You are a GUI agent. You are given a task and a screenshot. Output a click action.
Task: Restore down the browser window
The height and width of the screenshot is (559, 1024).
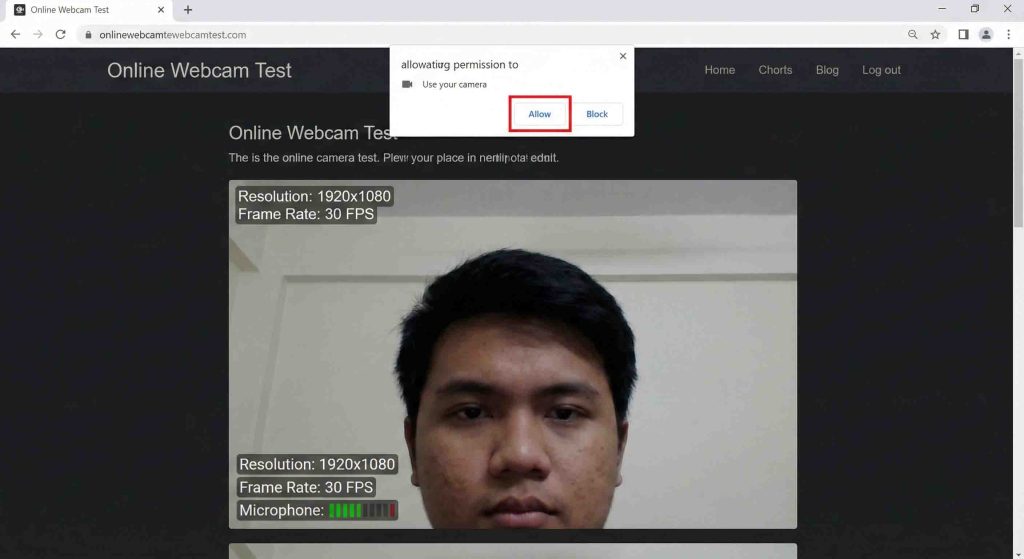pos(974,9)
